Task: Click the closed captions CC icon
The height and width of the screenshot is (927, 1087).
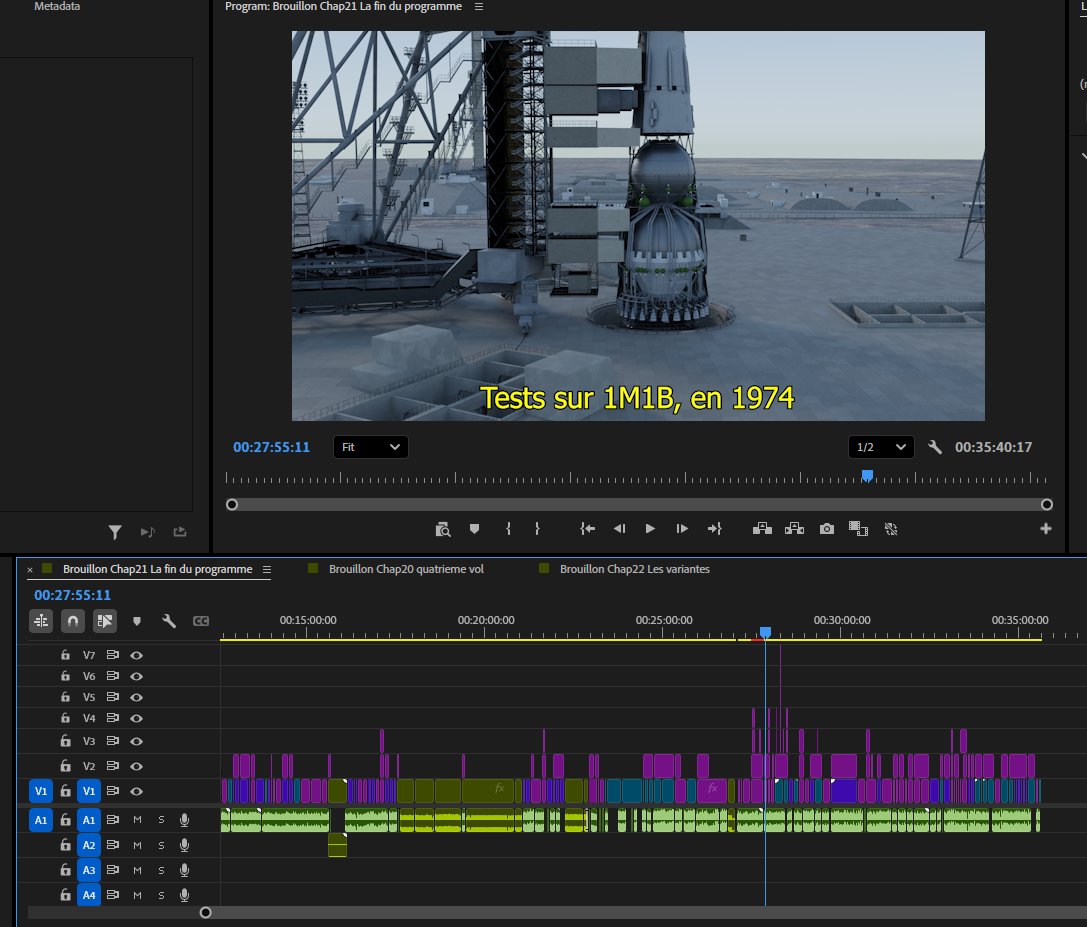Action: coord(201,621)
